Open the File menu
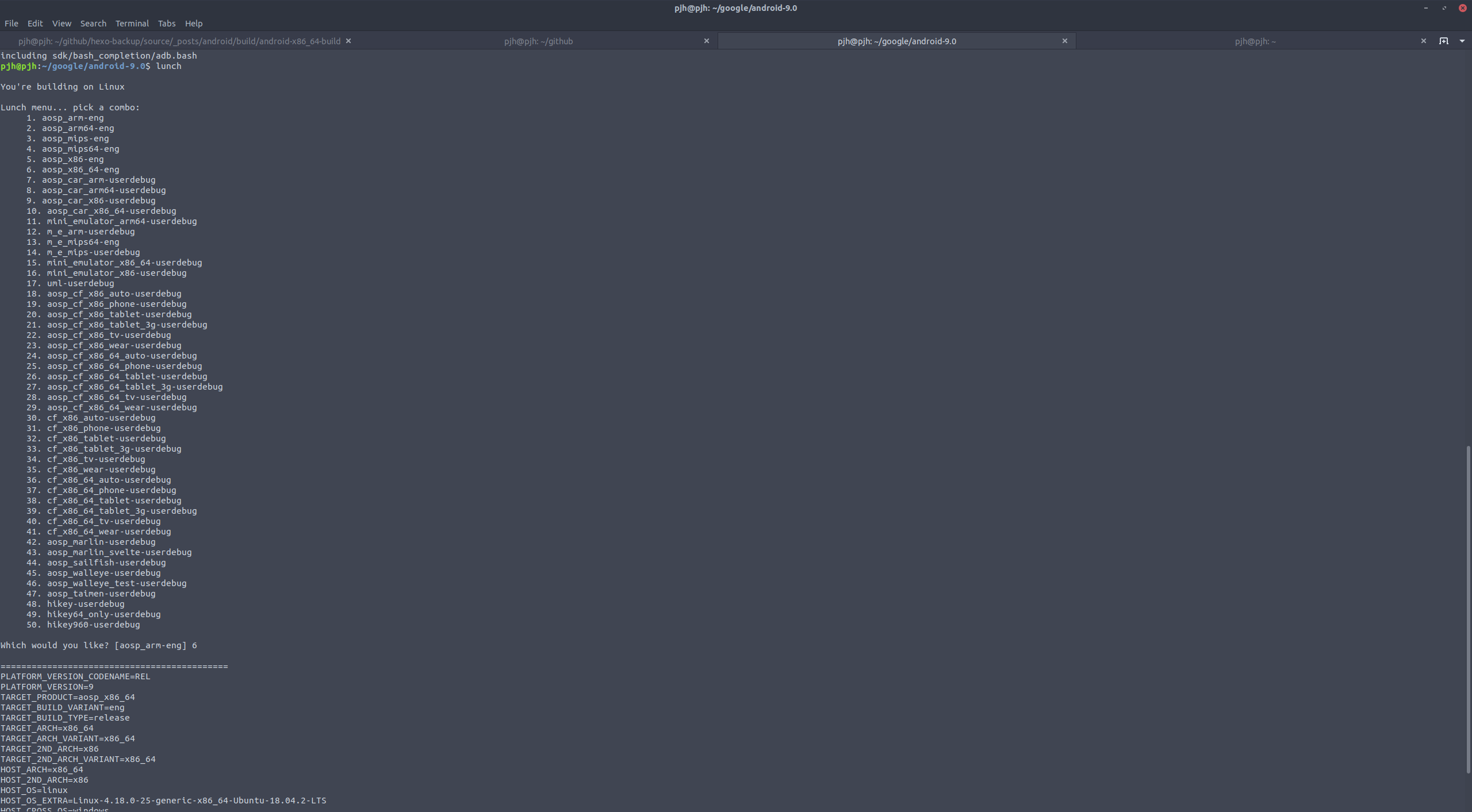1472x812 pixels. (x=11, y=24)
